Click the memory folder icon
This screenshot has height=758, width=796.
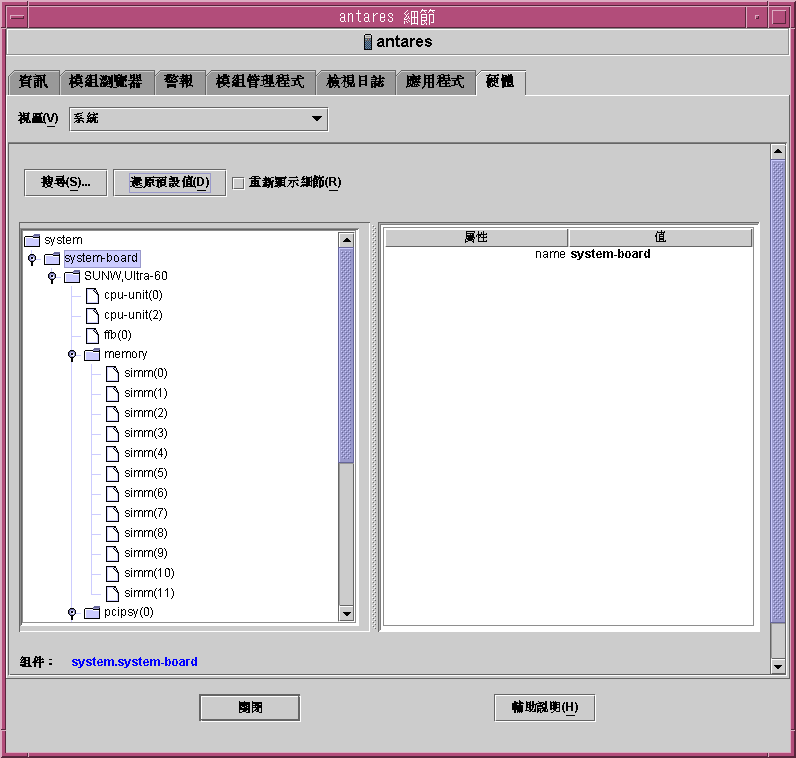tap(92, 354)
